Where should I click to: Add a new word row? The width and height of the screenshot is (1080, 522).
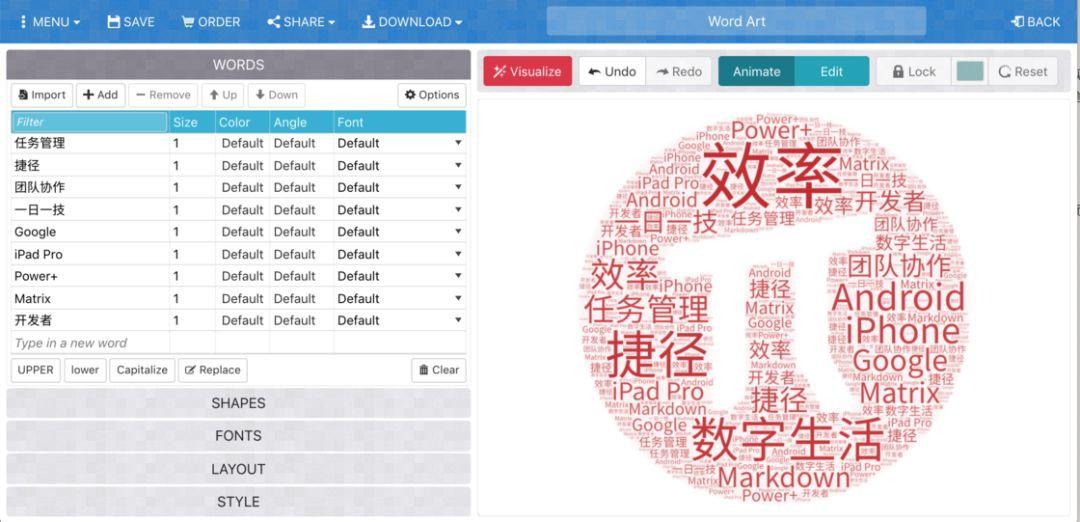click(101, 95)
